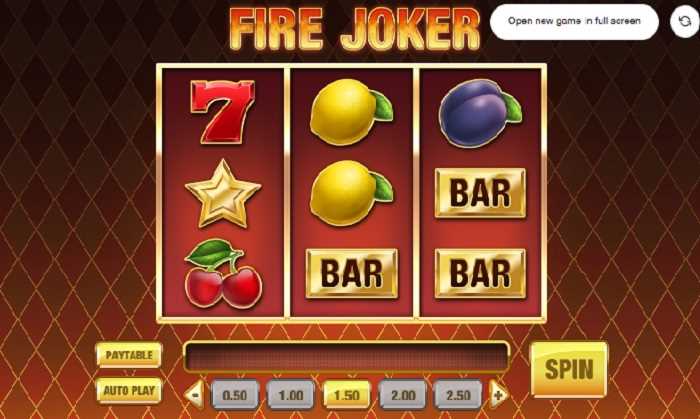Click the gold star symbol
The image size is (700, 419).
pos(223,193)
